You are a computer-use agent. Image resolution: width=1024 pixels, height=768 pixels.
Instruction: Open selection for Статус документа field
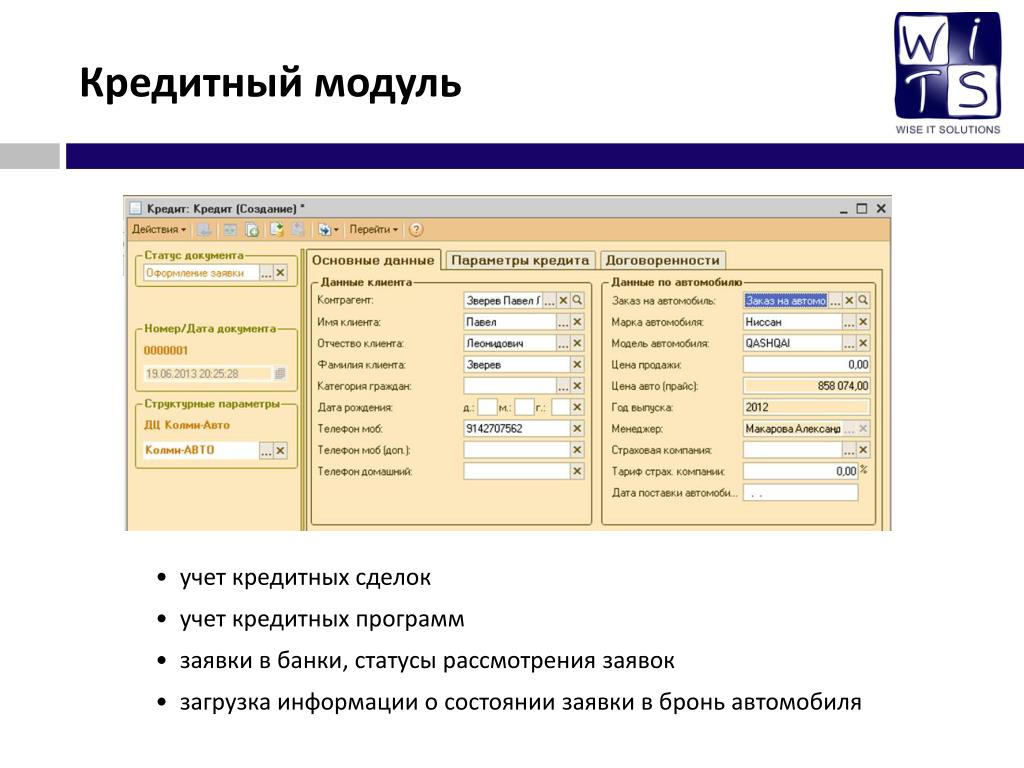(x=266, y=273)
